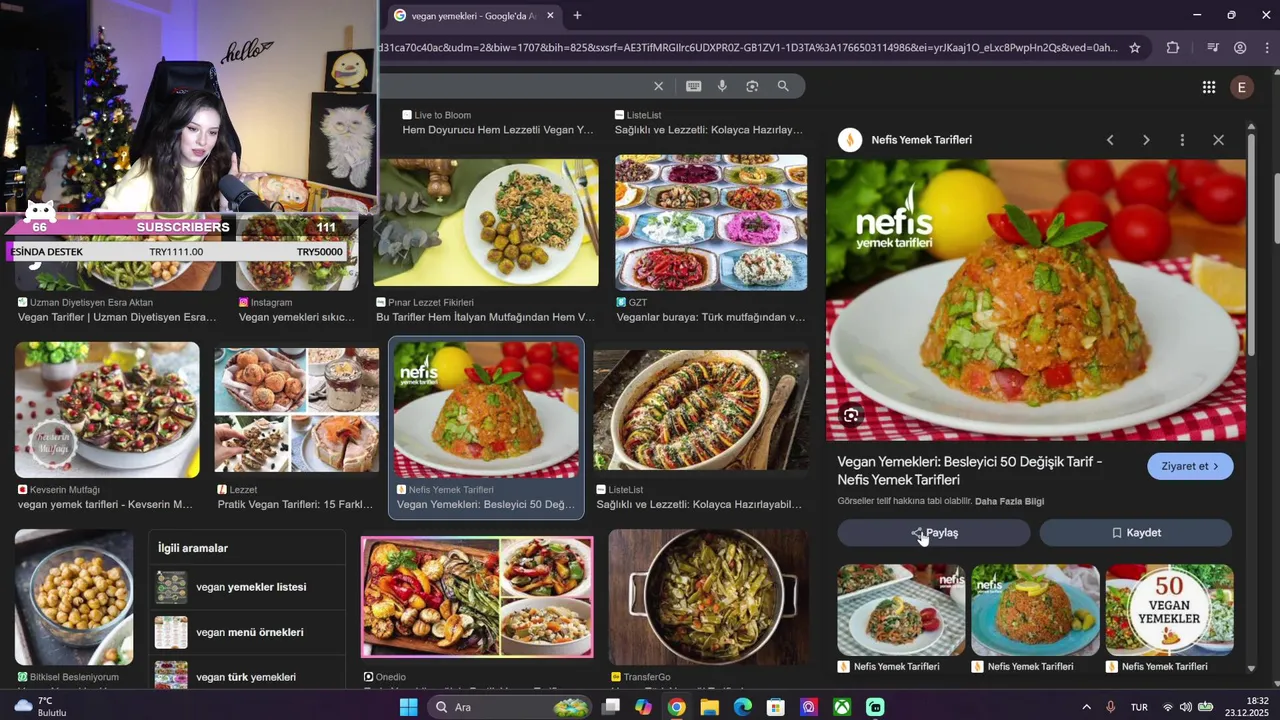Open the Live to Bloom result title
The width and height of the screenshot is (1280, 720).
[x=498, y=130]
